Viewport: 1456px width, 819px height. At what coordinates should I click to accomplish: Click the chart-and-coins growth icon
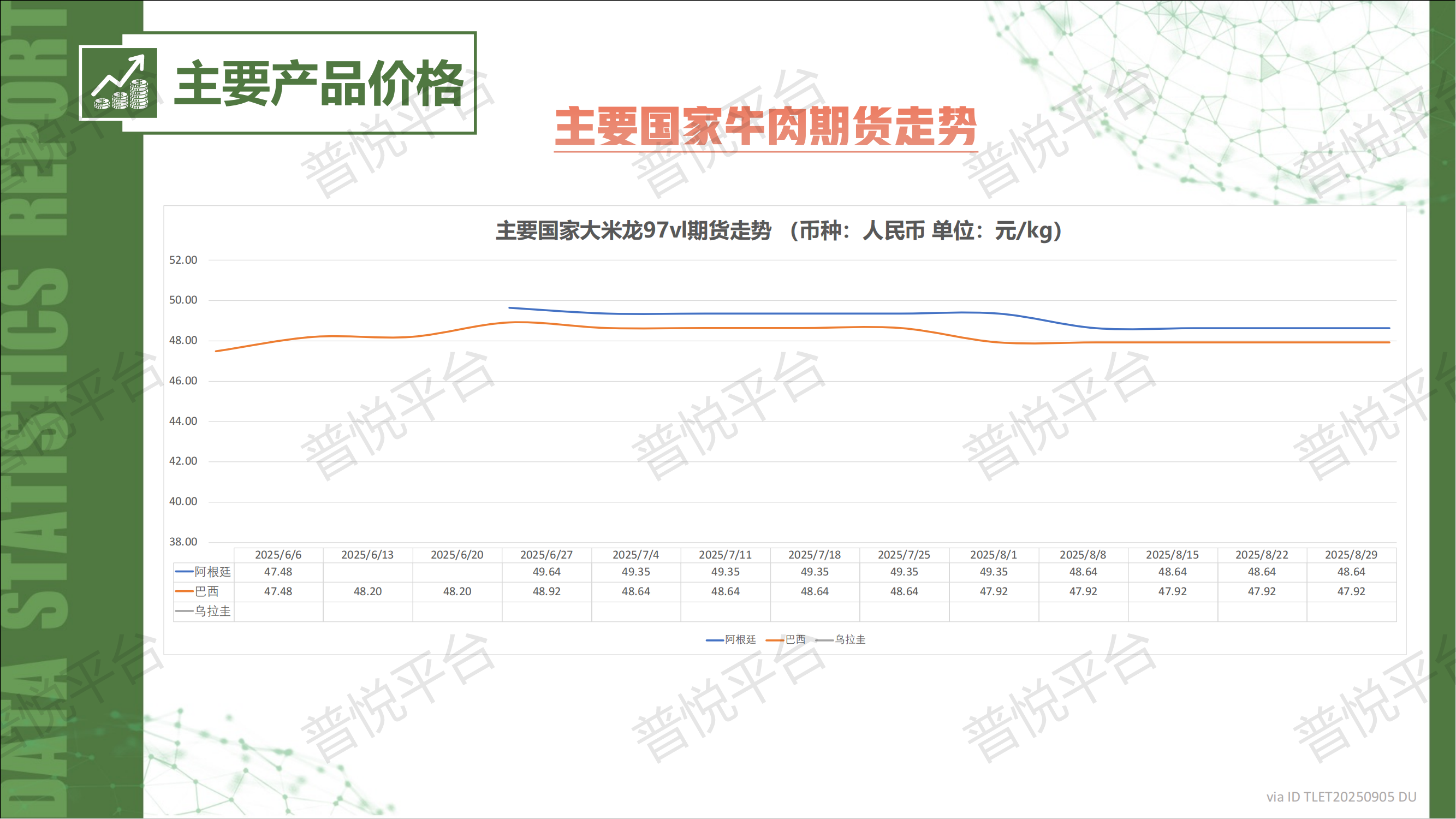point(119,82)
